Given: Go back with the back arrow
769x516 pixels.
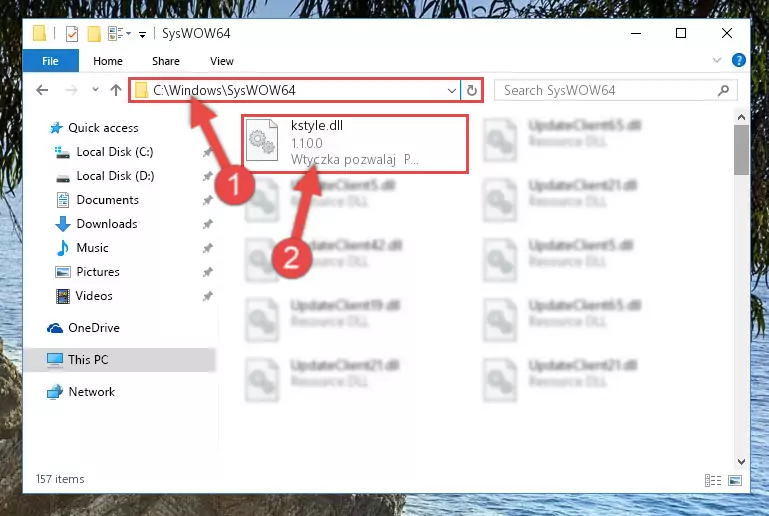Looking at the screenshot, I should [x=42, y=90].
